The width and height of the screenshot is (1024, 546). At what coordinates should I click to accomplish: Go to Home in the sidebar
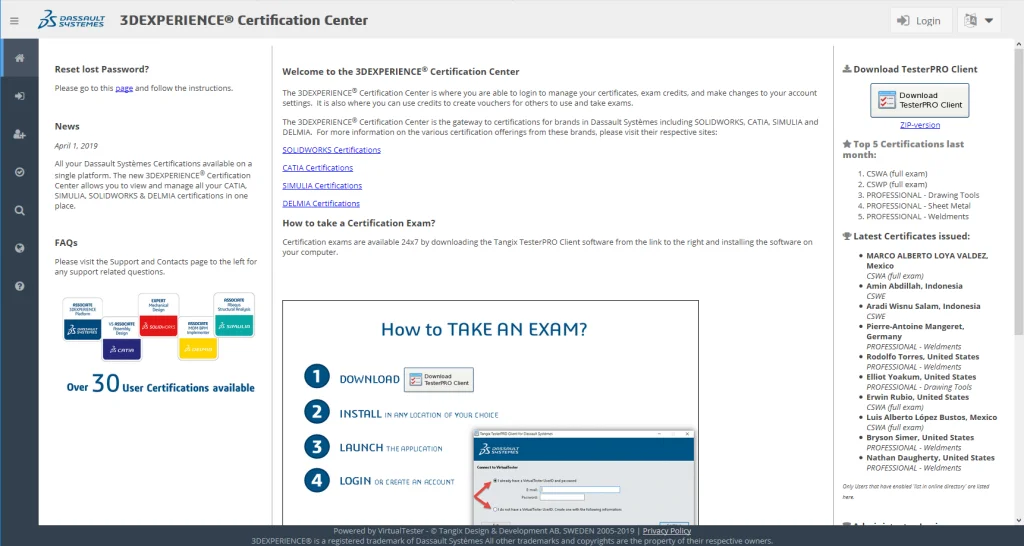pos(20,57)
